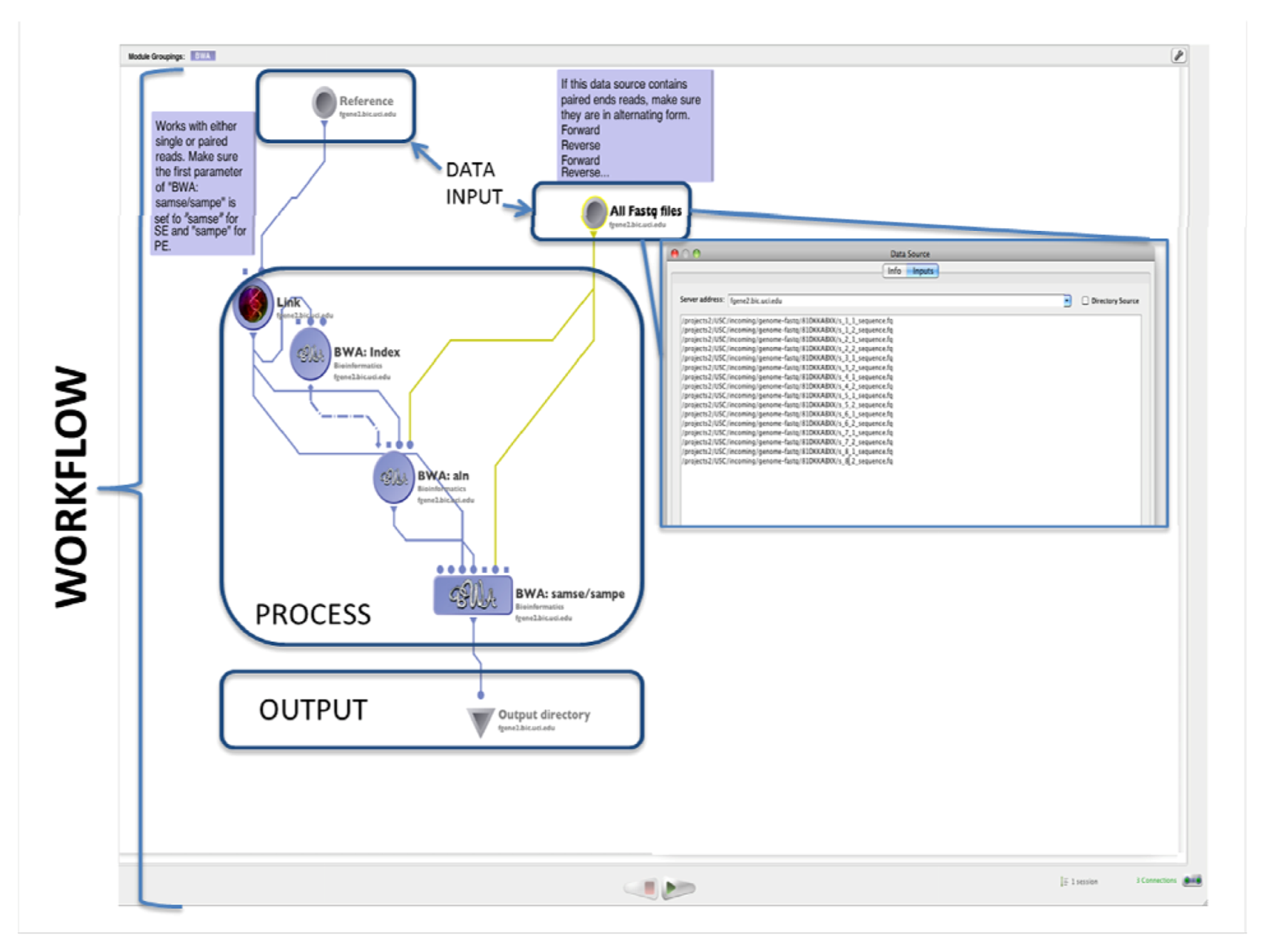Open the Server address dropdown arrow
Screen dimensions: 1261x952
(x=1067, y=301)
